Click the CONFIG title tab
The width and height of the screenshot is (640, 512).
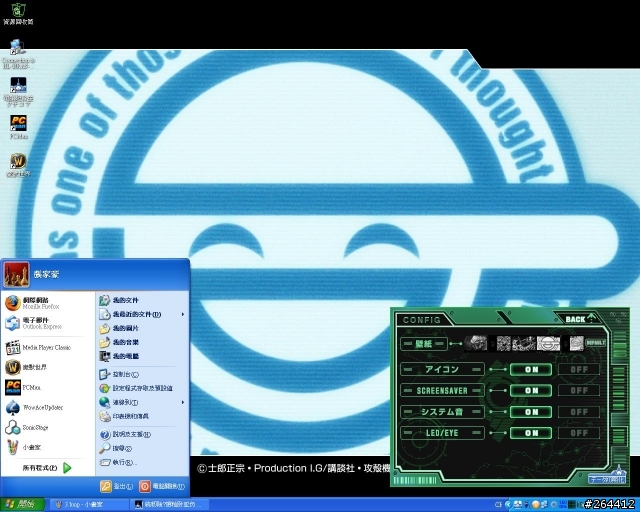pos(422,320)
